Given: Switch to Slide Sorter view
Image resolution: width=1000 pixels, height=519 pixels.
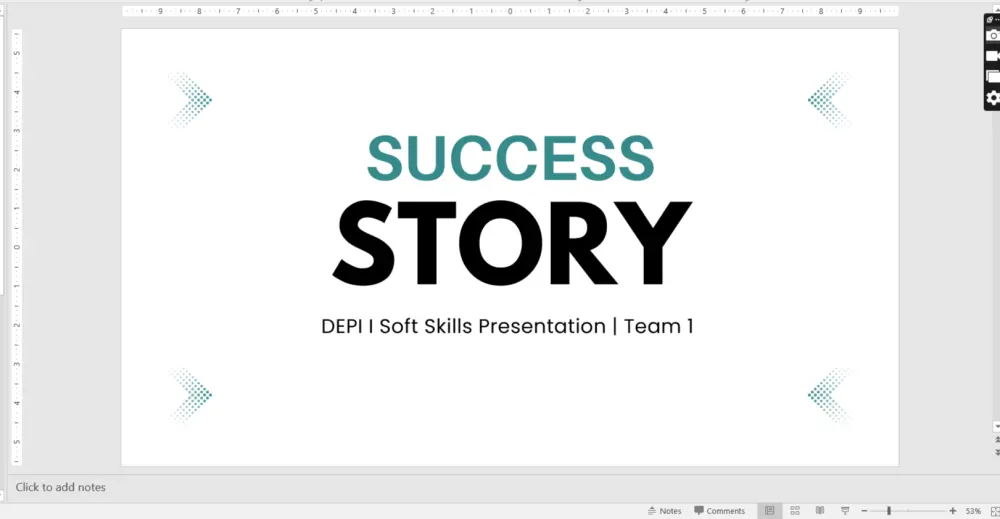Looking at the screenshot, I should [x=795, y=511].
